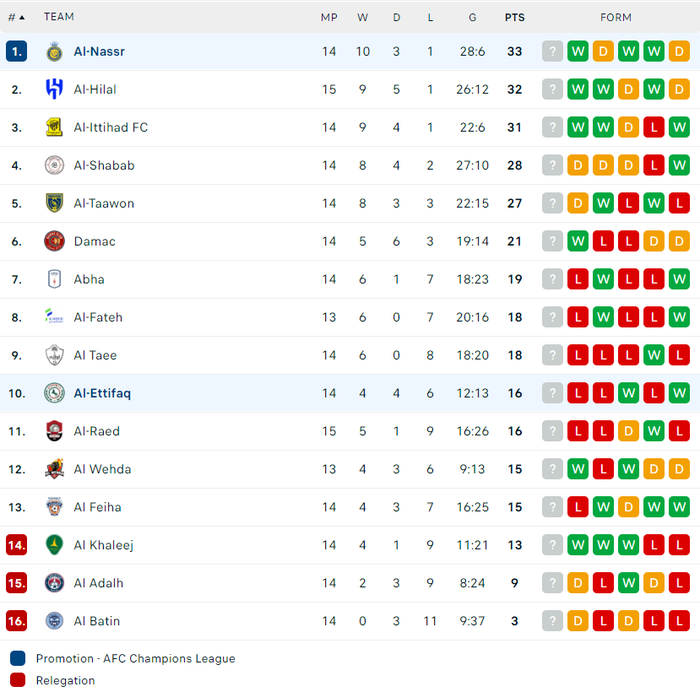Click the Al Batin club badge icon
Viewport: 700px width, 692px height.
click(x=54, y=621)
